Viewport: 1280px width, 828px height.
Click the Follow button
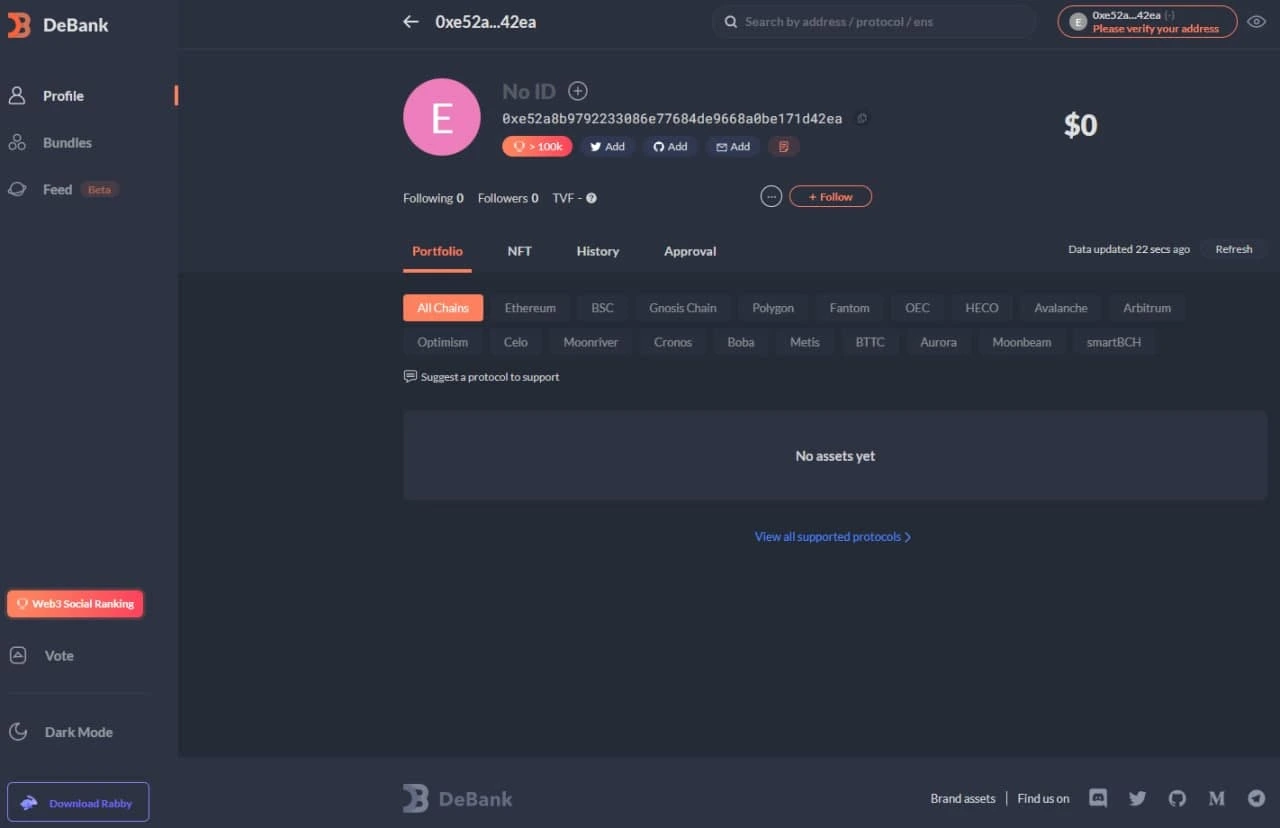830,196
